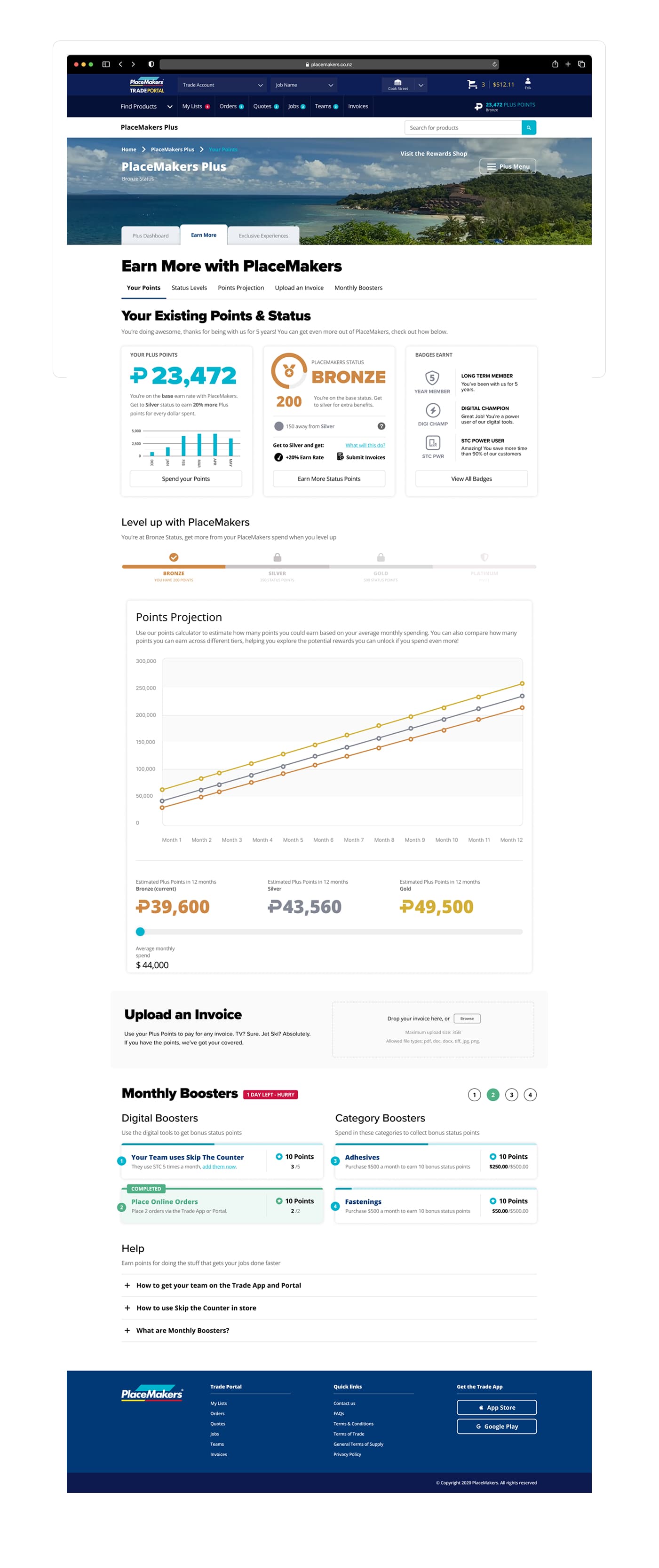This screenshot has width=659, height=1568.
Task: Open Quotes in the navbar
Action: (x=266, y=107)
